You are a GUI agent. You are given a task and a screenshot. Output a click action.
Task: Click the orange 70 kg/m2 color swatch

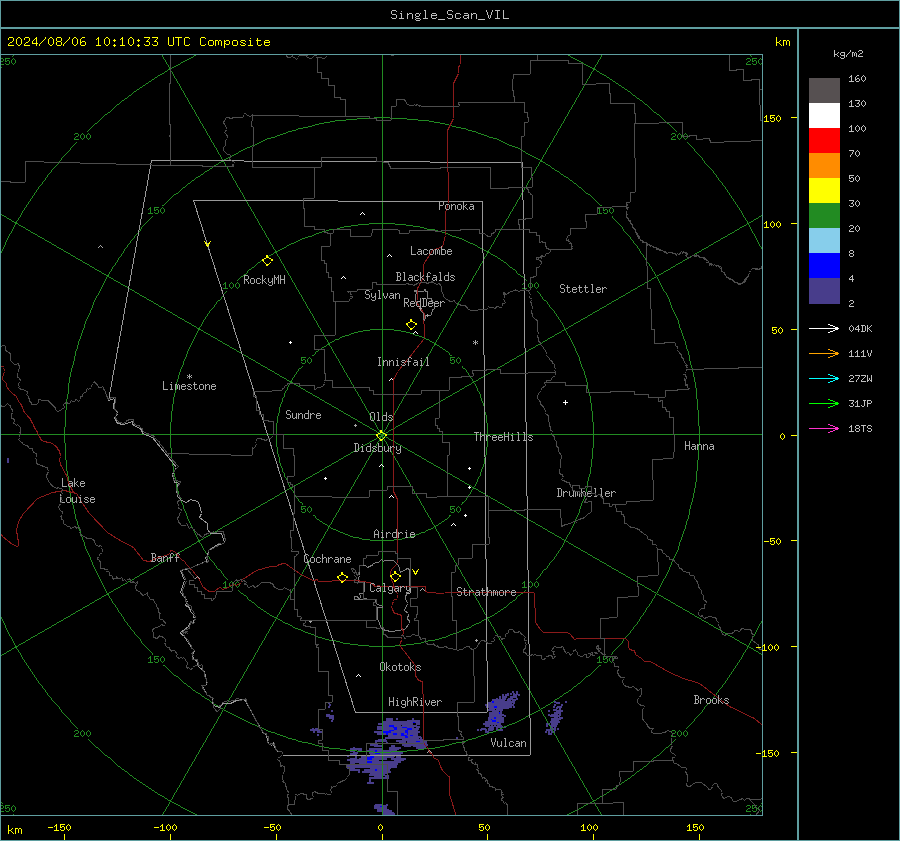coord(824,166)
